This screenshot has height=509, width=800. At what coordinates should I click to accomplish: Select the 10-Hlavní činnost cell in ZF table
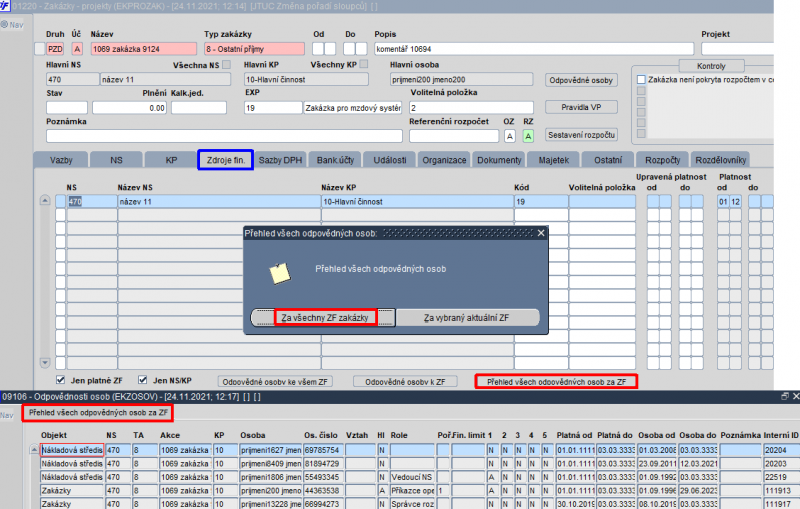[417, 201]
